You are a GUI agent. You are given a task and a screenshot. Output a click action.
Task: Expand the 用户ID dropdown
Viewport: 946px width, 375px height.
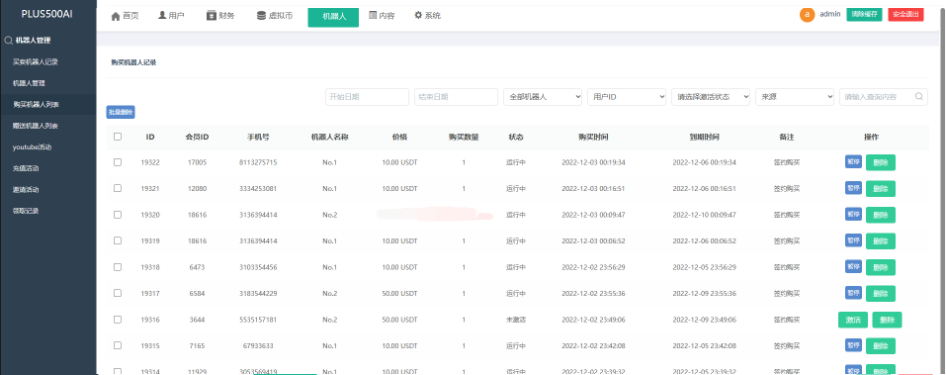tap(626, 96)
